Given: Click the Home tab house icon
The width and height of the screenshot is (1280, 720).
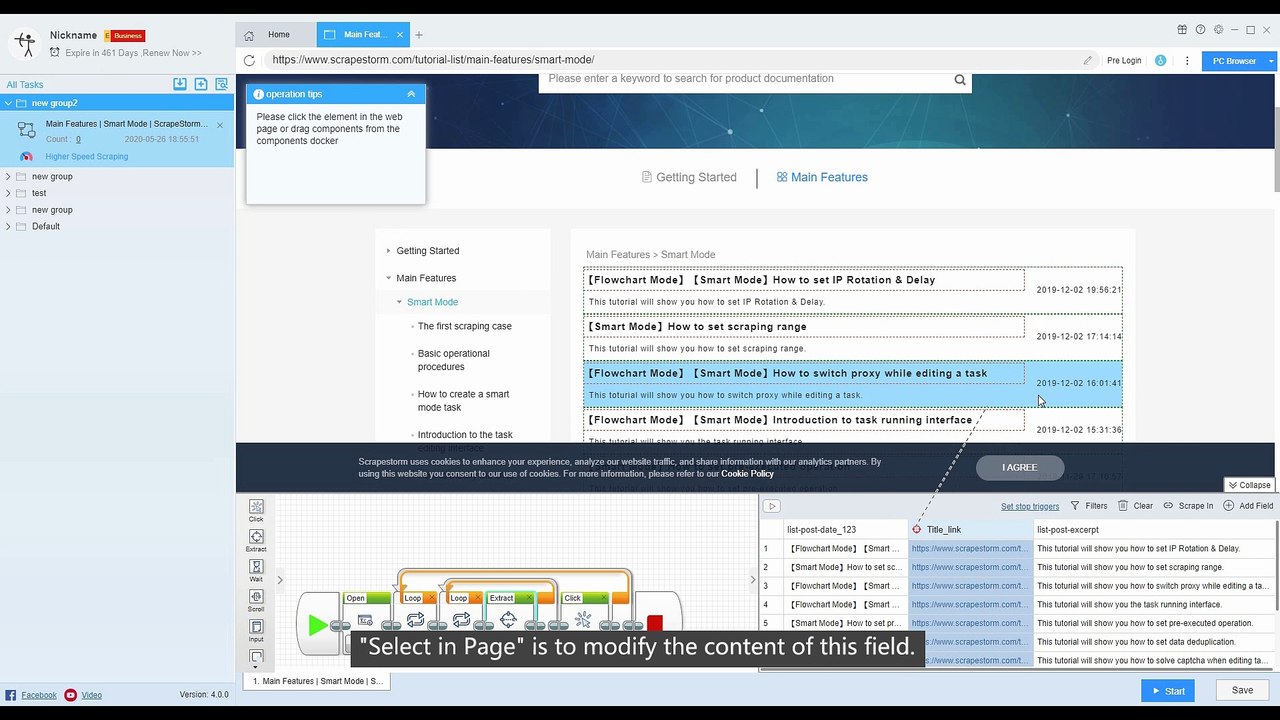Looking at the screenshot, I should click(x=249, y=35).
